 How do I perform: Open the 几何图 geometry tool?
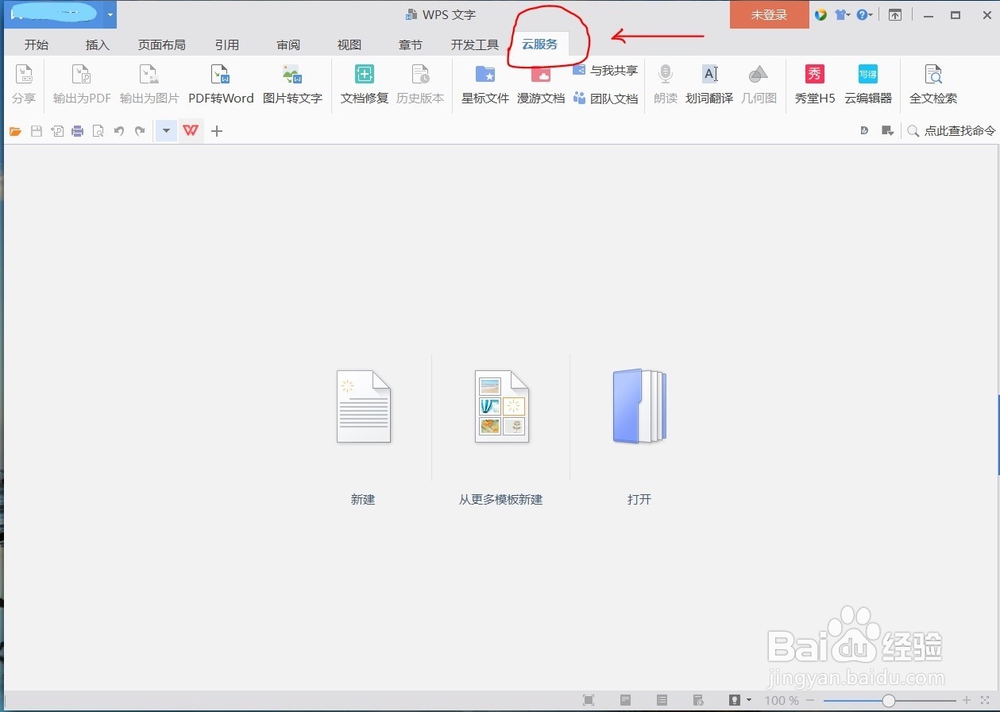(758, 84)
